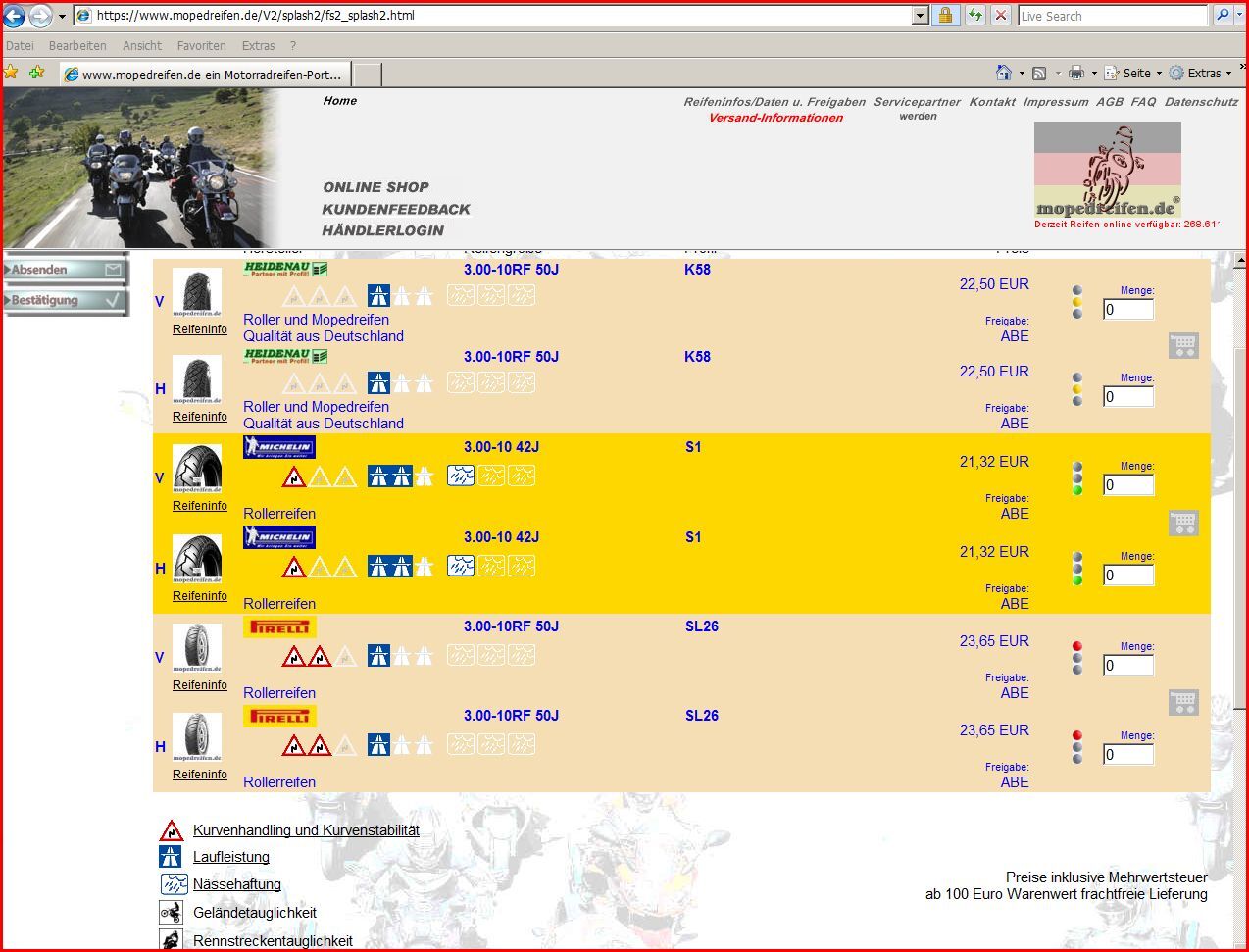Click the Nässehaftung legend icon
This screenshot has height=952, width=1249.
pos(174,884)
